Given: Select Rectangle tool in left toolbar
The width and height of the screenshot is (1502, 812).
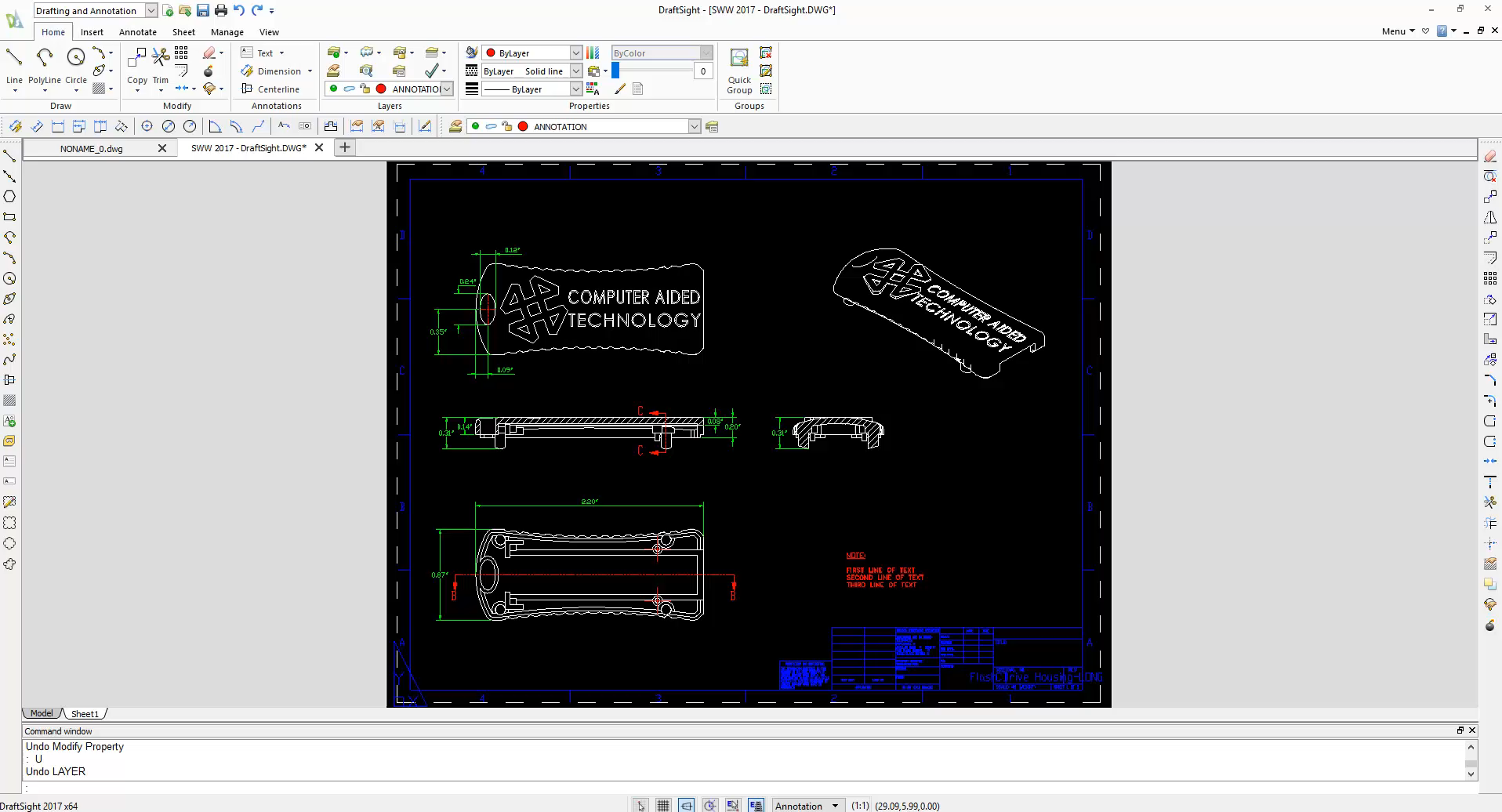Looking at the screenshot, I should (x=9, y=217).
